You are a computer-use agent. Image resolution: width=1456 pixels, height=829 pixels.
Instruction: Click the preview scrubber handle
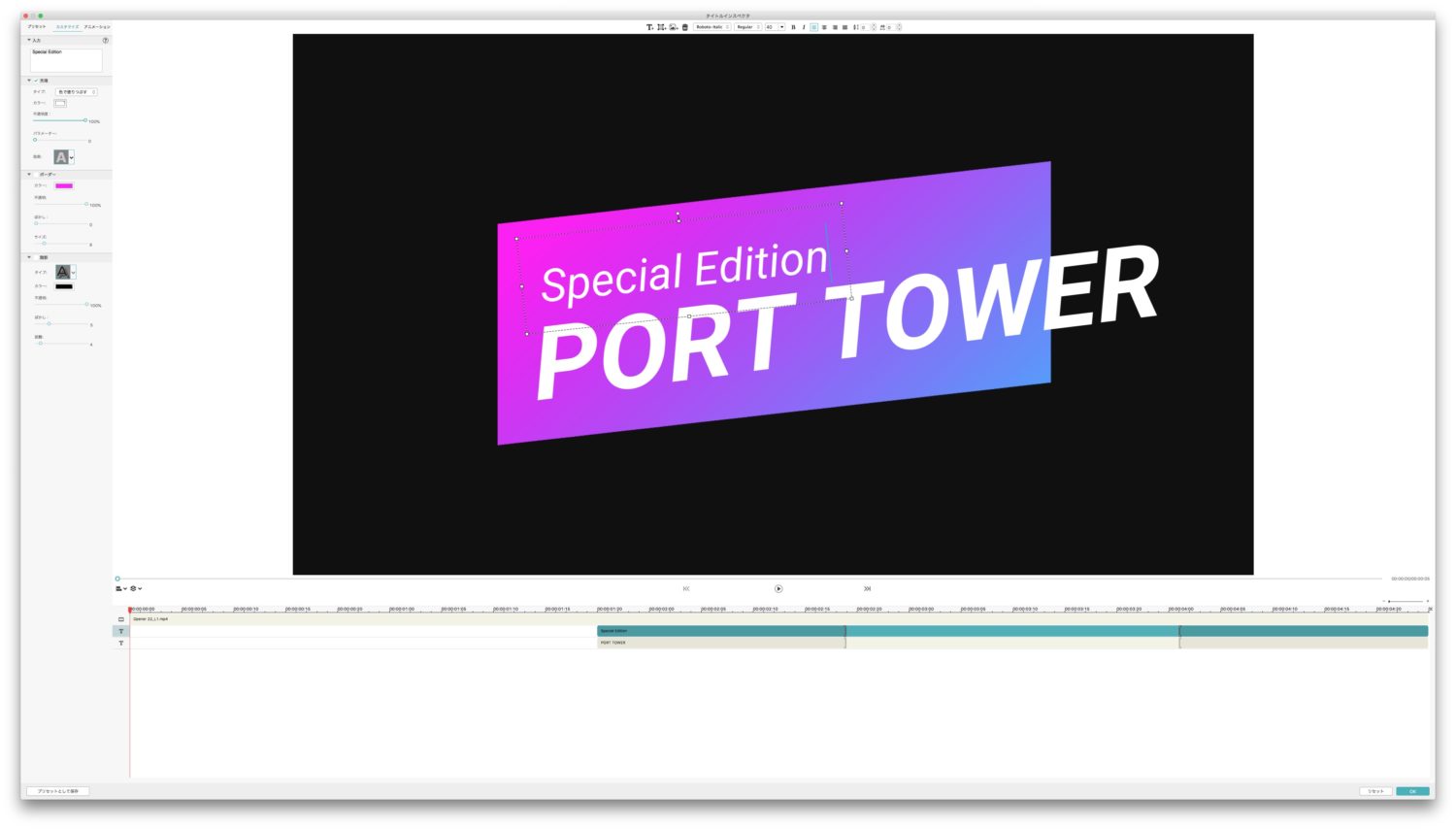click(x=117, y=579)
